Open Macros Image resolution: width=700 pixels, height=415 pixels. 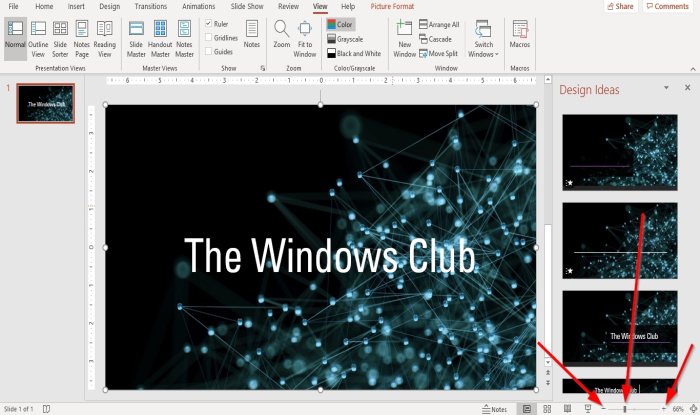pyautogui.click(x=520, y=34)
